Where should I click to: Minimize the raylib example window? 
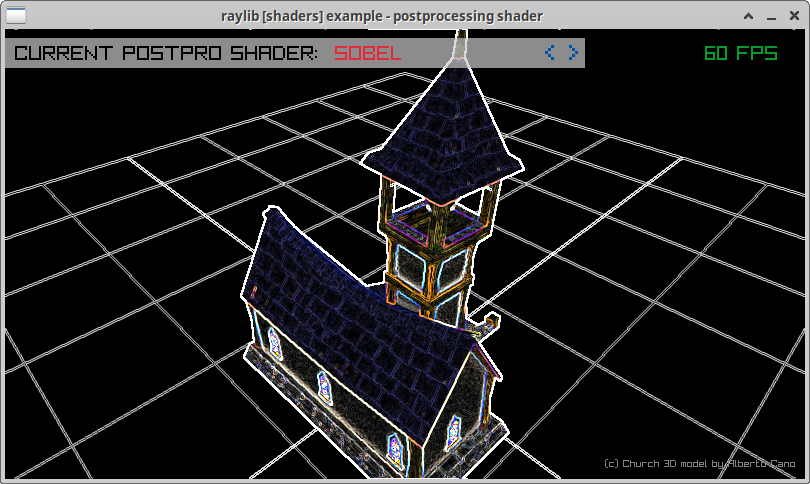(770, 15)
